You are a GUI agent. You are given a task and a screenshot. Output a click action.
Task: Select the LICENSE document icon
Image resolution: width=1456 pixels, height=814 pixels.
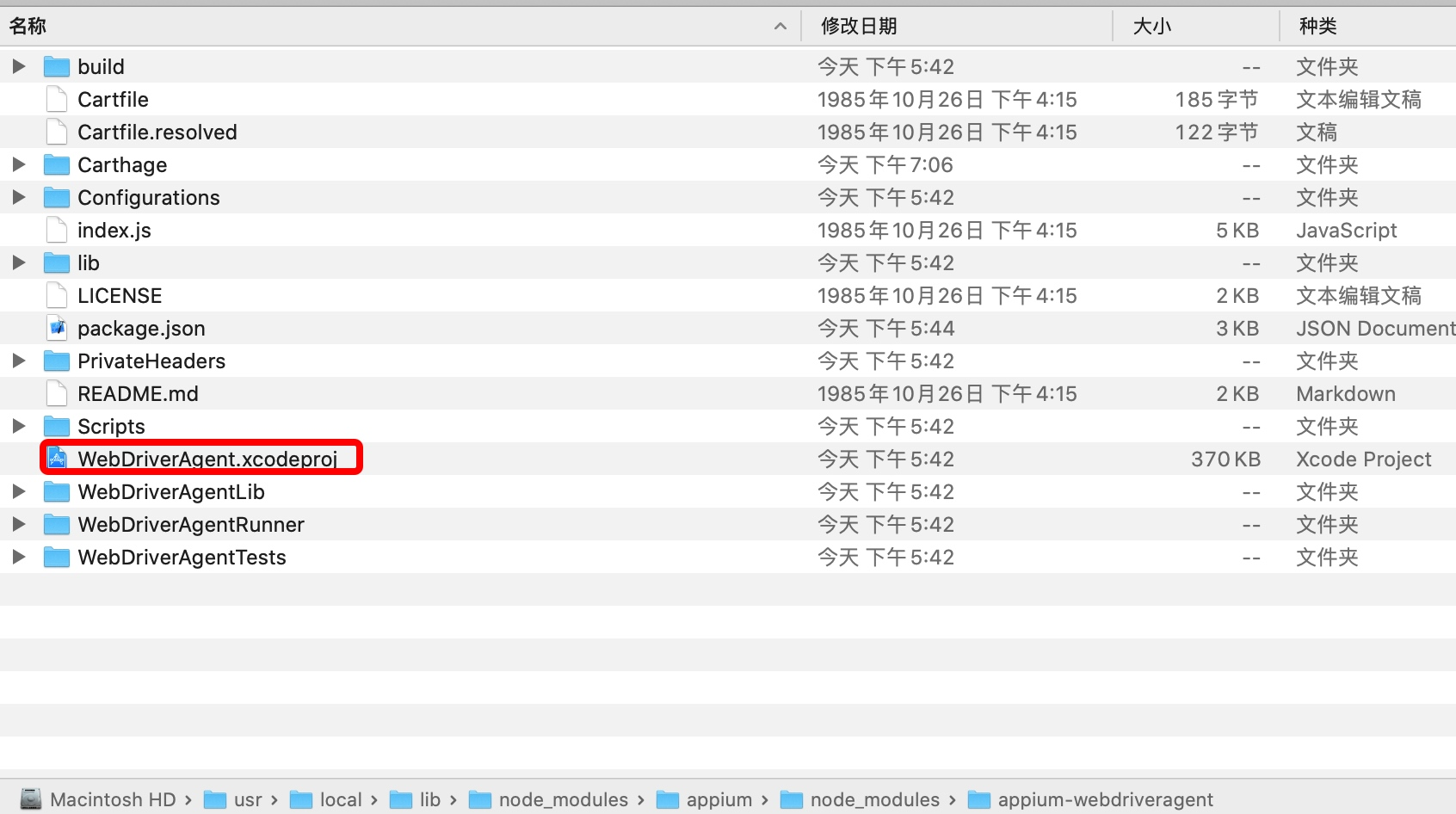(57, 295)
